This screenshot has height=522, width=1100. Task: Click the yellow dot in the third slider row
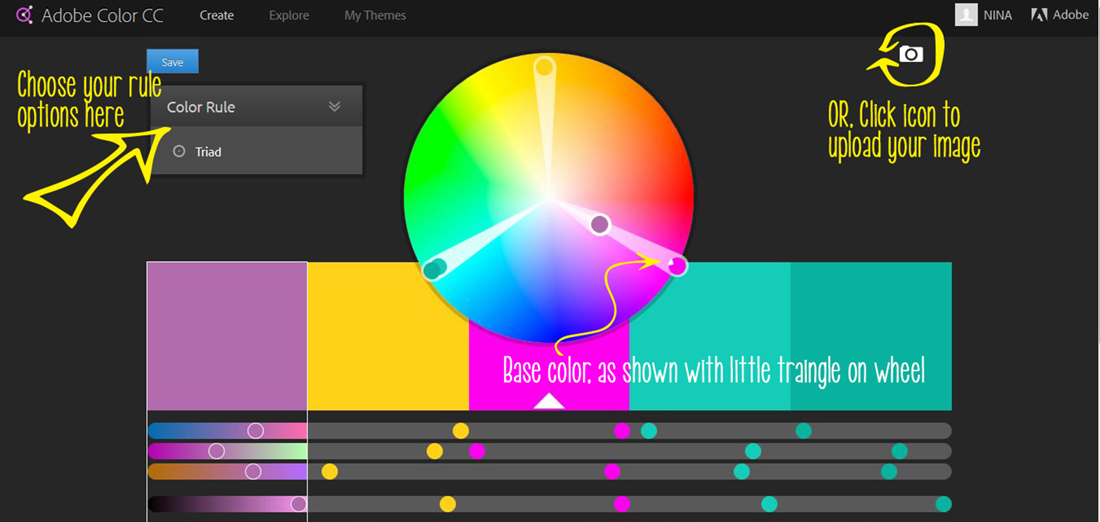pos(330,471)
